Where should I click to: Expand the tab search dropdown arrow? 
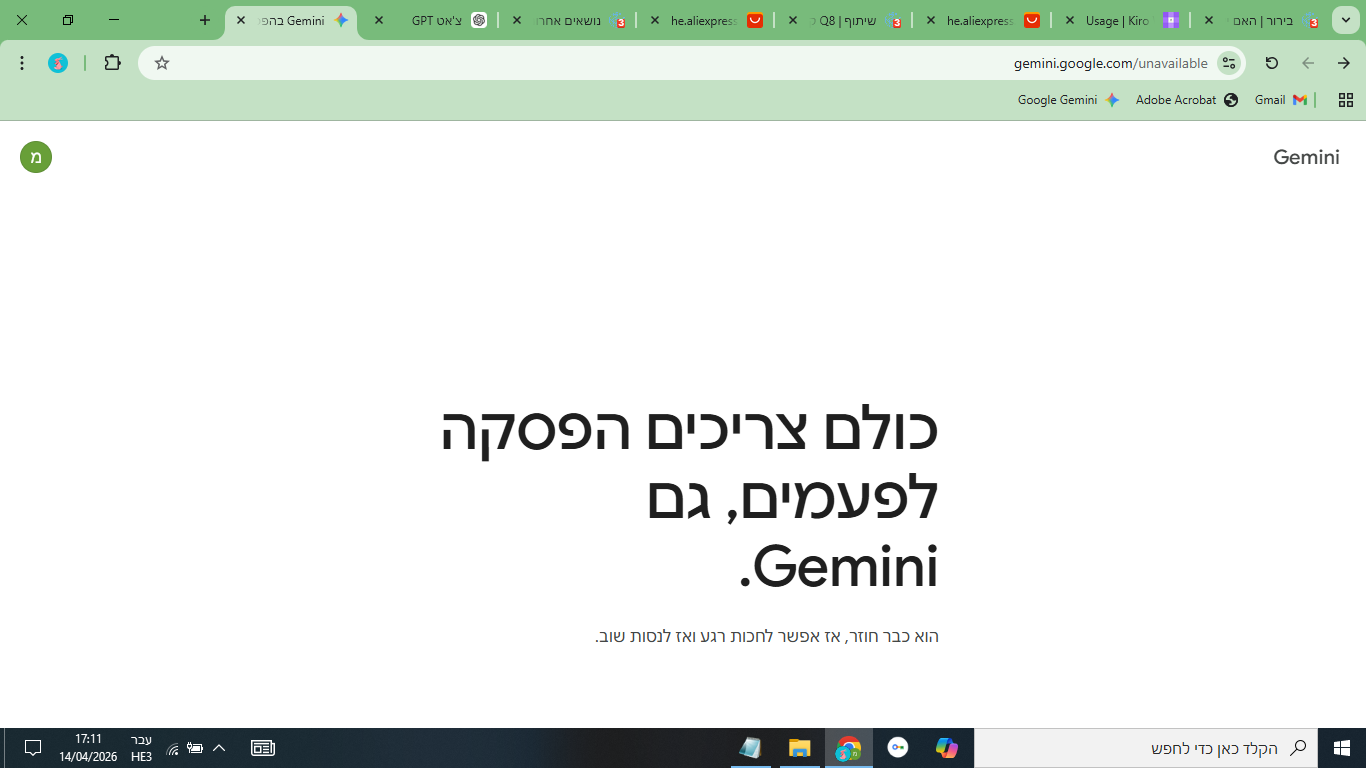point(1345,20)
